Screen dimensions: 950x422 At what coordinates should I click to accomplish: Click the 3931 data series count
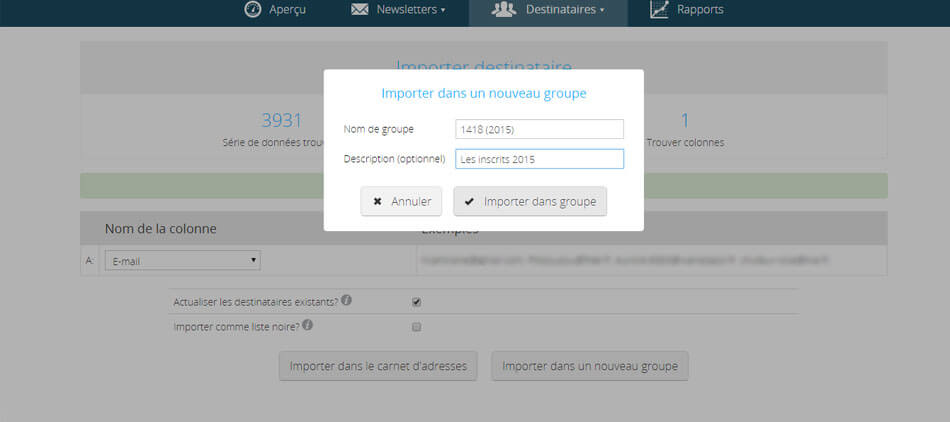tap(281, 120)
